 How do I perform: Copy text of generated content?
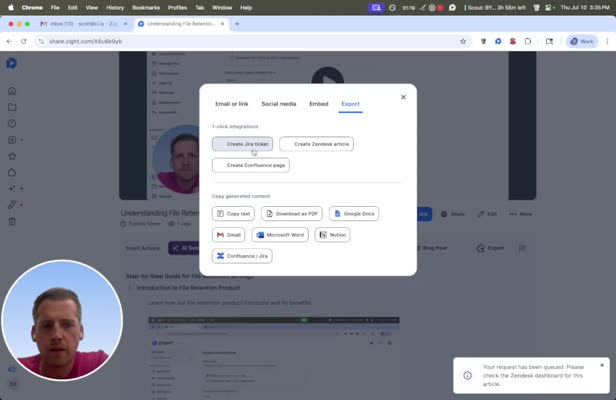[233, 213]
